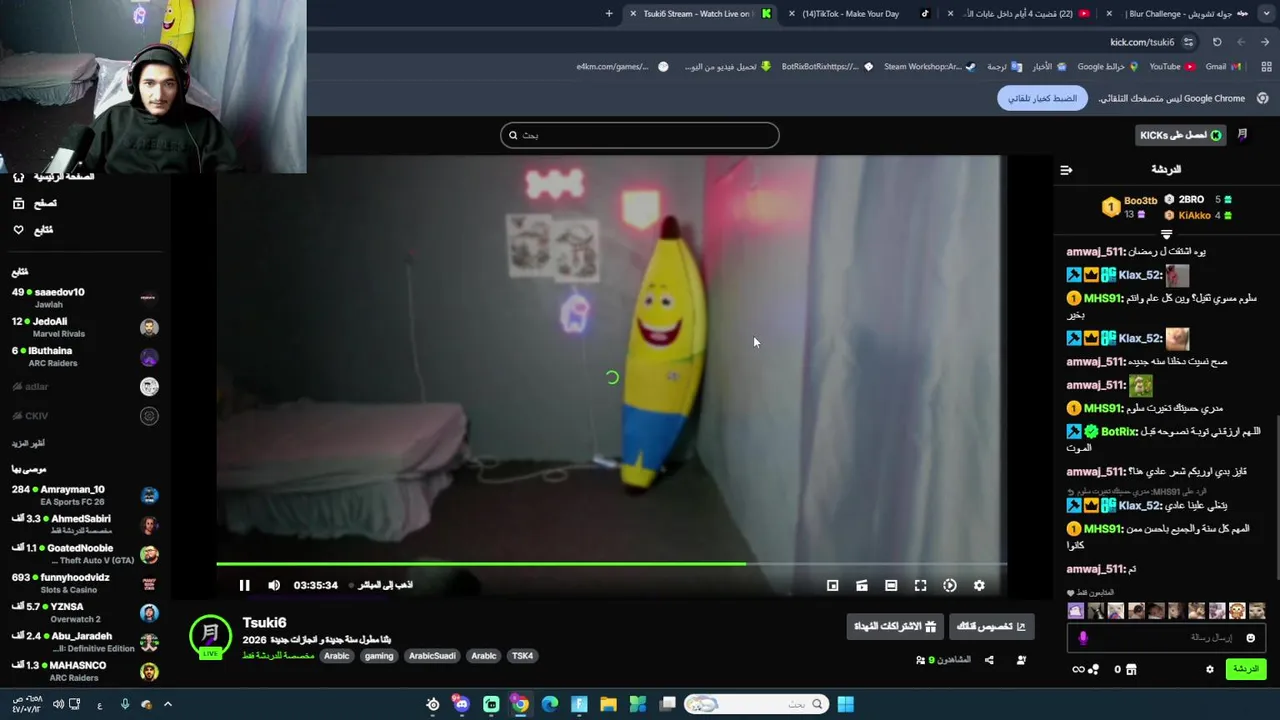This screenshot has width=1280, height=720.
Task: Open chat settings gear icon
Action: point(1210,670)
